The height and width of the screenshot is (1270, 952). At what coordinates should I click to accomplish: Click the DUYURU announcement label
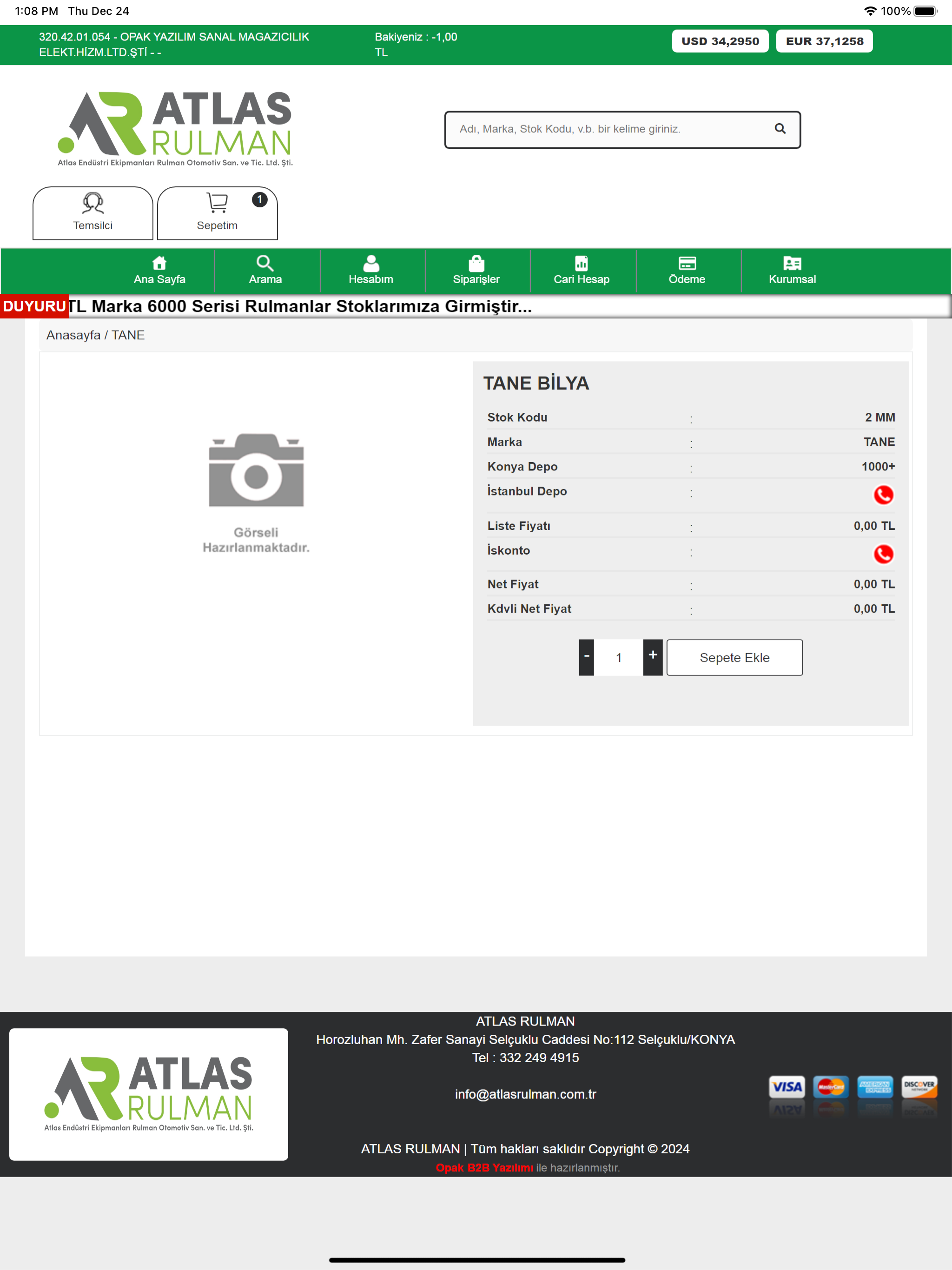click(34, 306)
